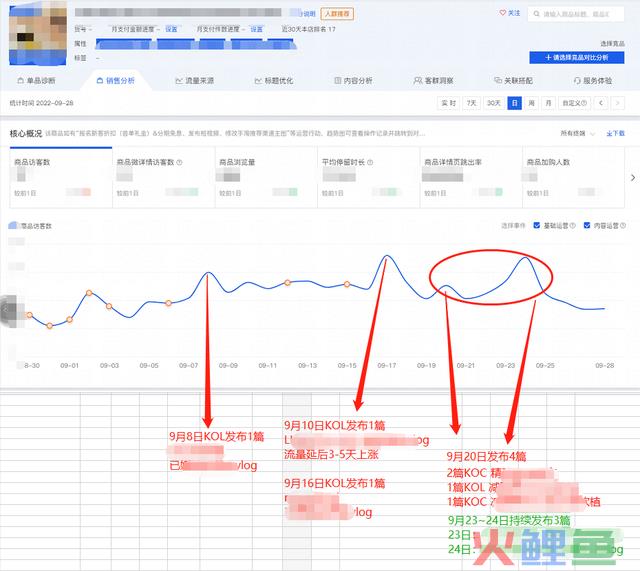Screen dimensions: 640x571
Task: Click event marker on chart near 09-15
Action: 347,284
